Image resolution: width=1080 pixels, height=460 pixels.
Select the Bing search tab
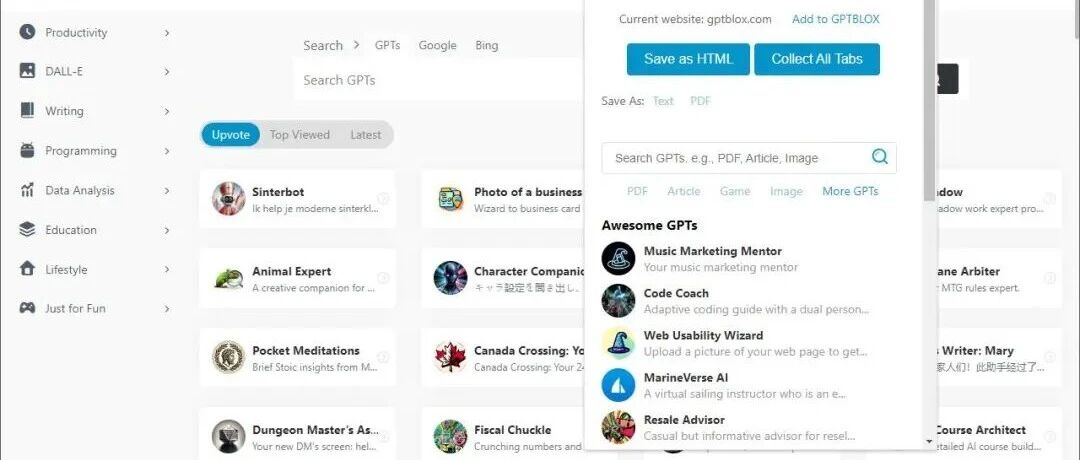tap(486, 45)
